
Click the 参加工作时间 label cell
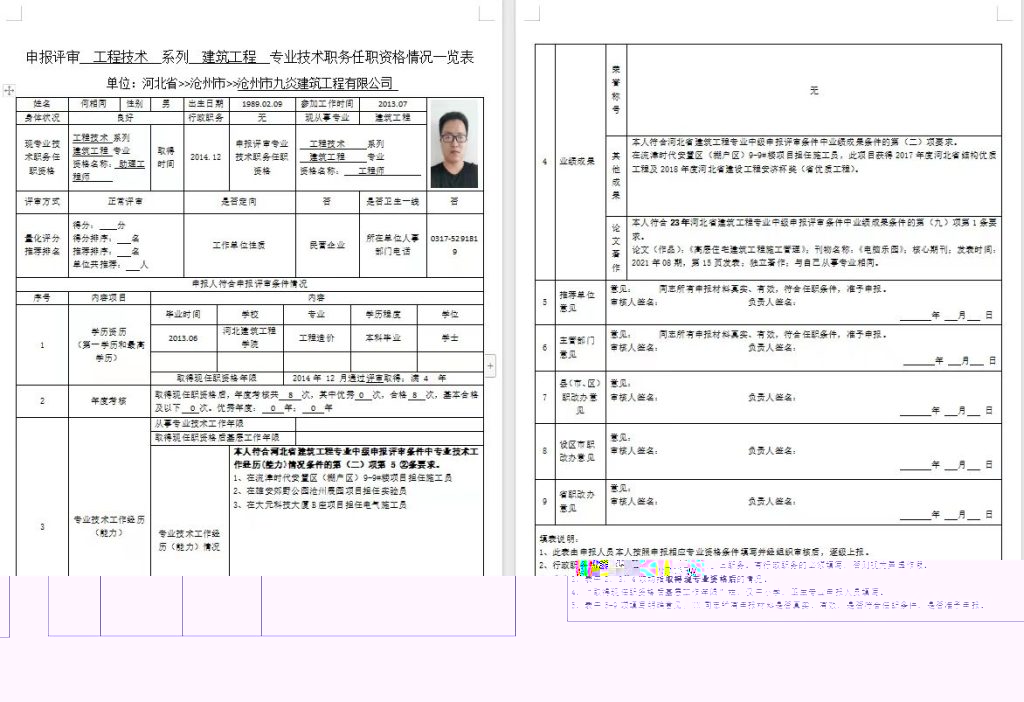tap(327, 104)
